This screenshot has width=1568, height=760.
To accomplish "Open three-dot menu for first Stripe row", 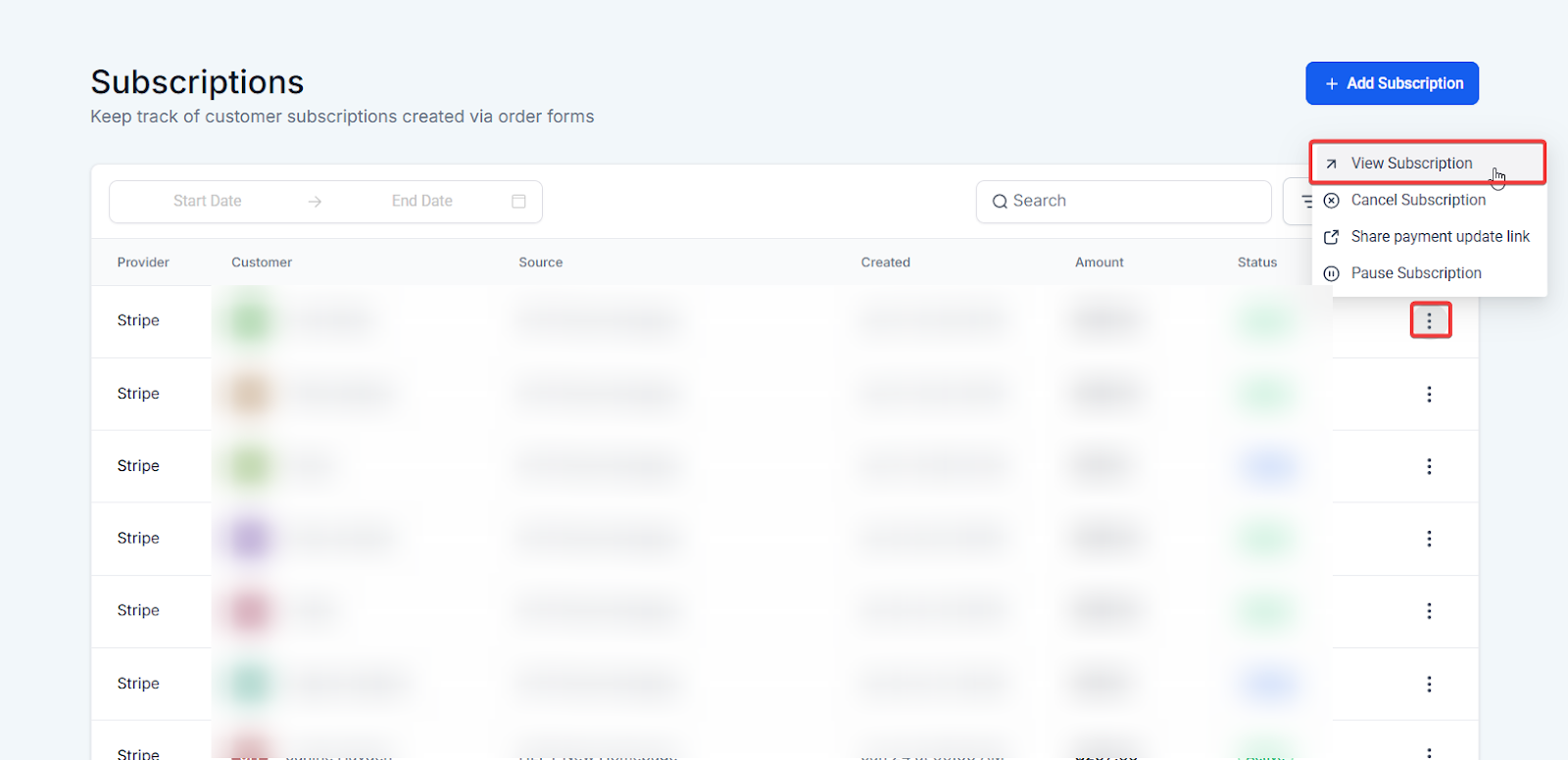I will point(1430,321).
